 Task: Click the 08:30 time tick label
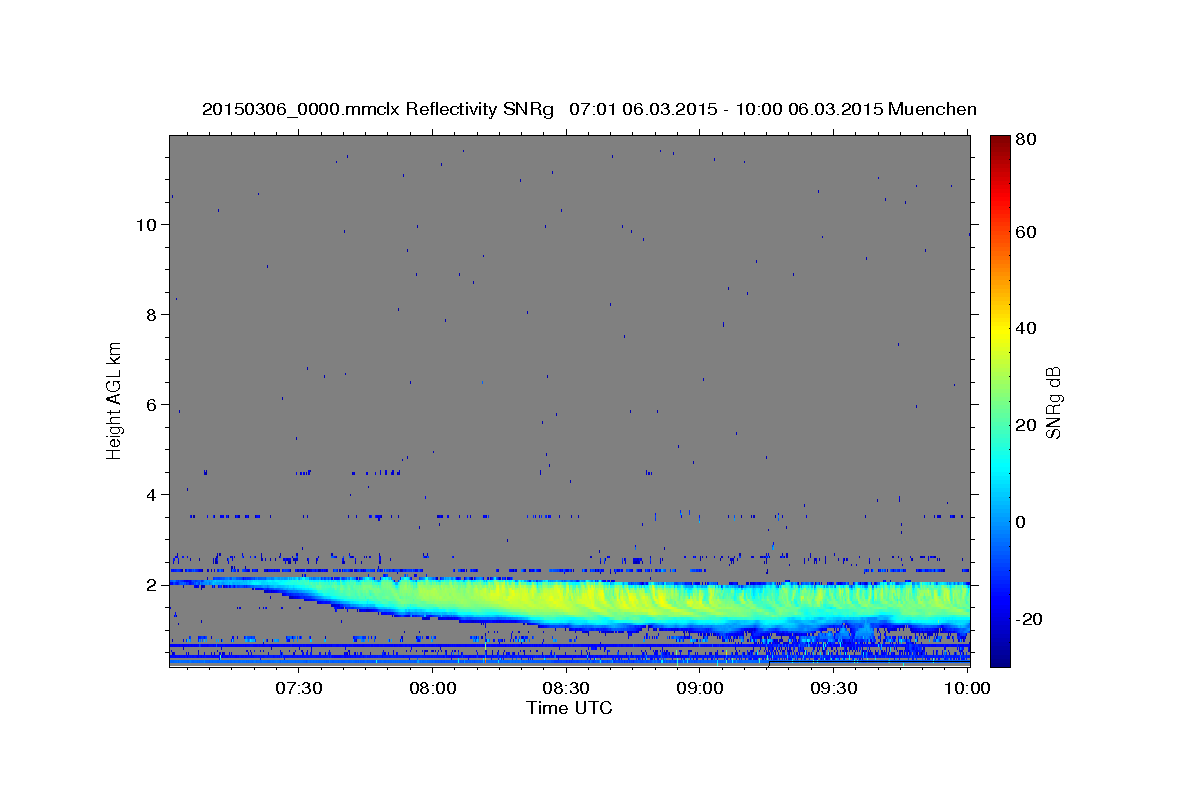[566, 688]
